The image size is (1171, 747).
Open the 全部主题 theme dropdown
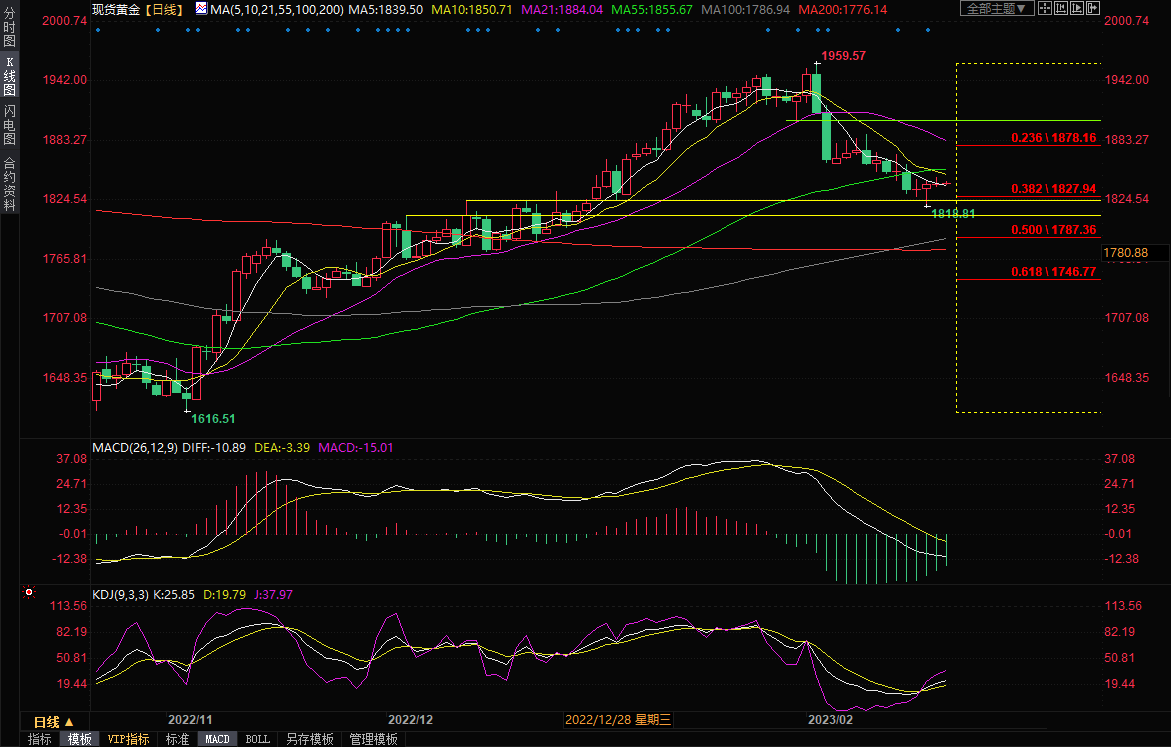[x=994, y=9]
